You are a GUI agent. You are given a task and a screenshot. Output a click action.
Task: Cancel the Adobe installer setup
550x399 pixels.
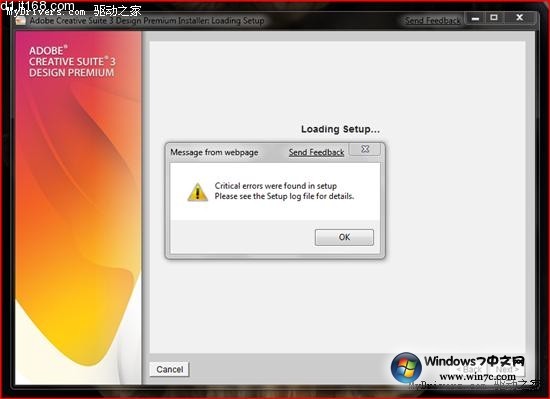coord(169,369)
